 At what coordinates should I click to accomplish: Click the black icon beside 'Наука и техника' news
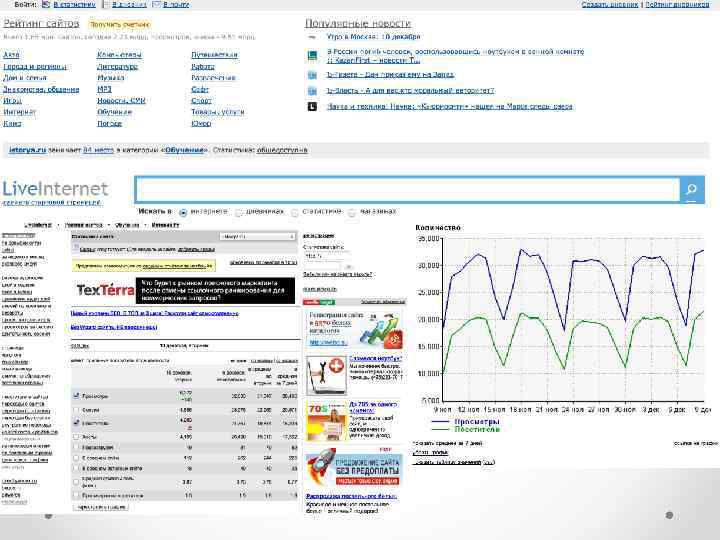(312, 107)
